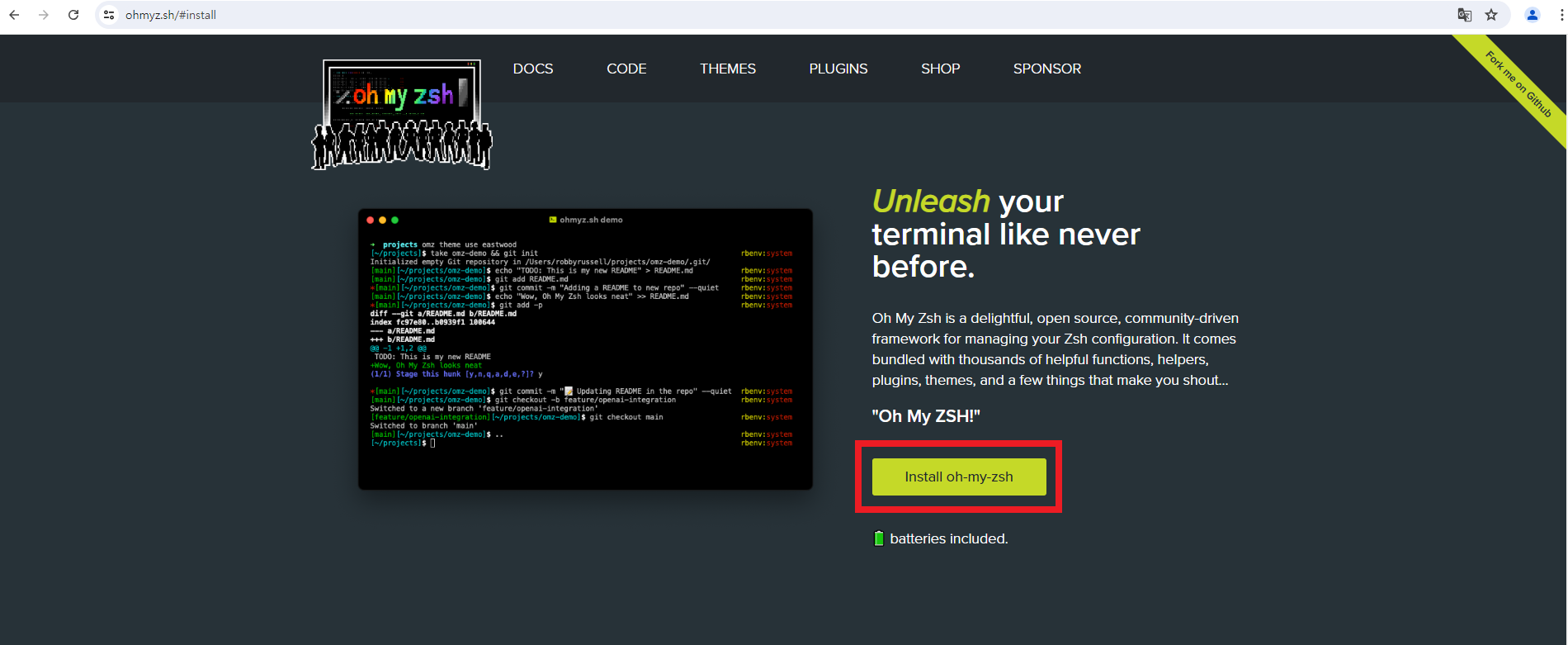Go back to the previous browser page
The image size is (1568, 645).
point(14,15)
